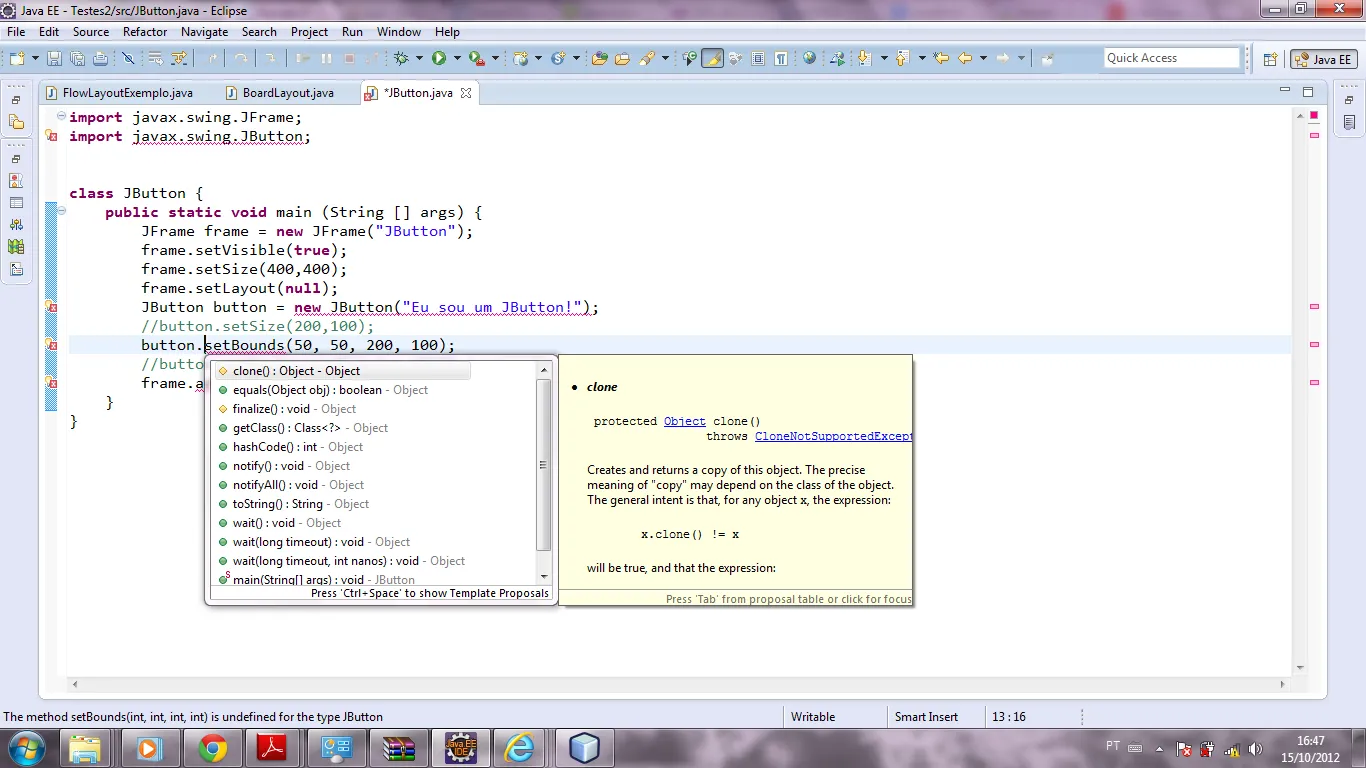Viewport: 1366px width, 768px height.
Task: Click error quick-fix marker beside JButton import
Action: coord(52,137)
